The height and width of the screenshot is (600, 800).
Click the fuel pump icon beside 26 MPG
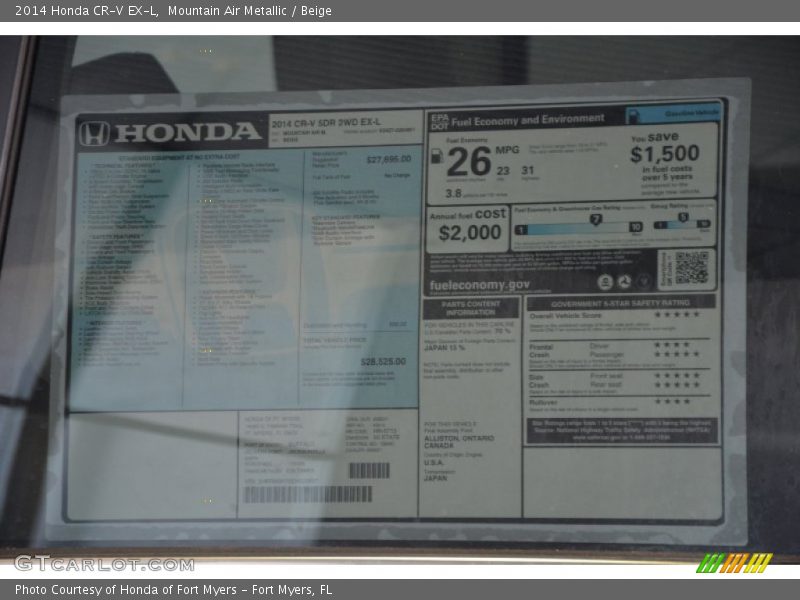(x=437, y=156)
